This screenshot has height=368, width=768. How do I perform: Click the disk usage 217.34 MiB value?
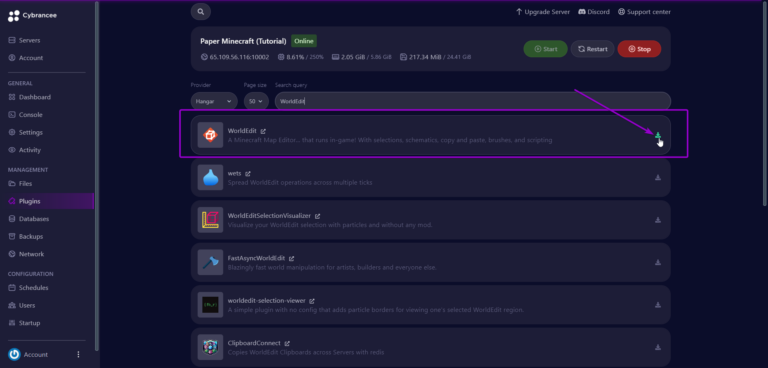point(426,57)
